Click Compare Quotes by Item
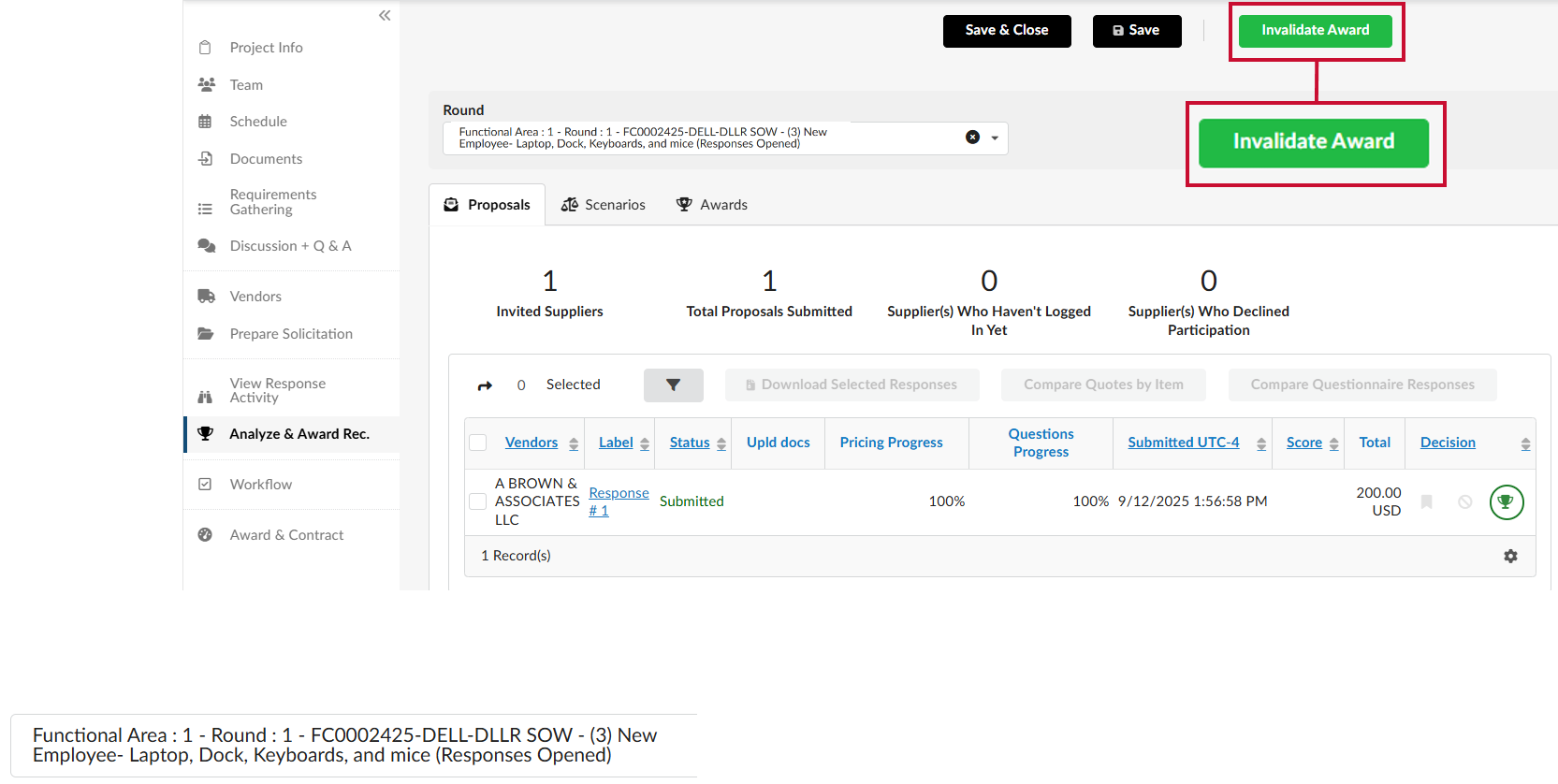This screenshot has width=1558, height=784. point(1103,385)
